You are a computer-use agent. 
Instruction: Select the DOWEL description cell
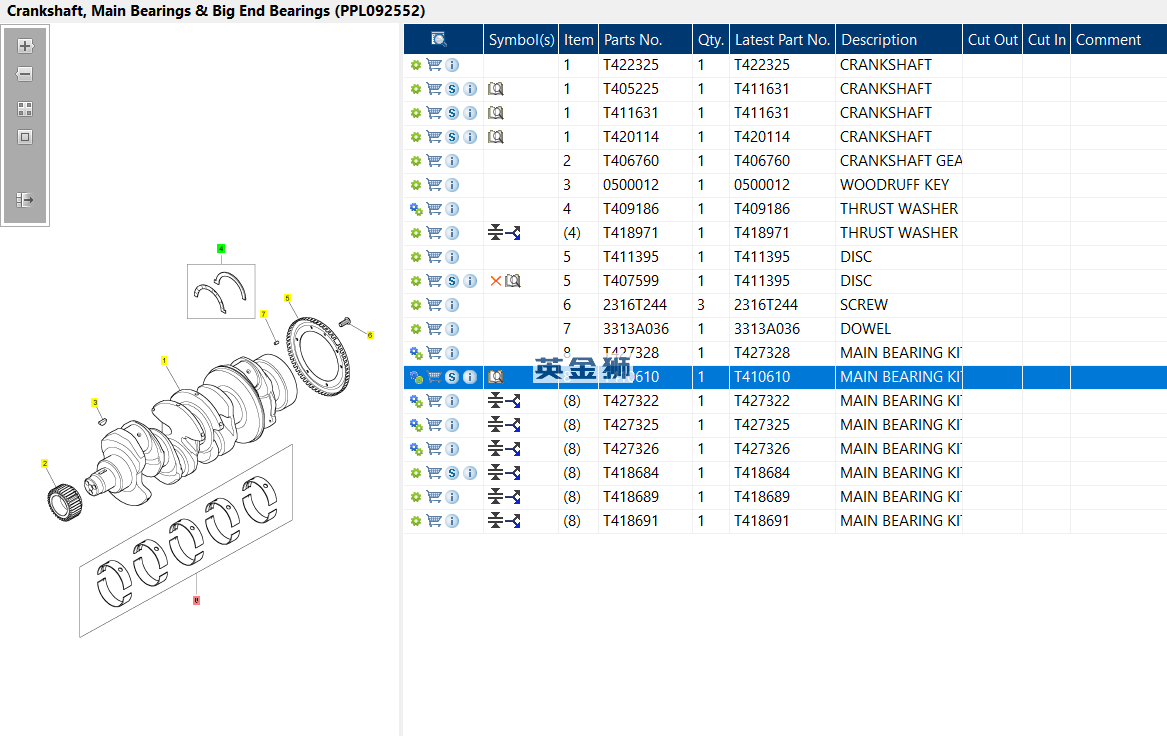click(898, 329)
